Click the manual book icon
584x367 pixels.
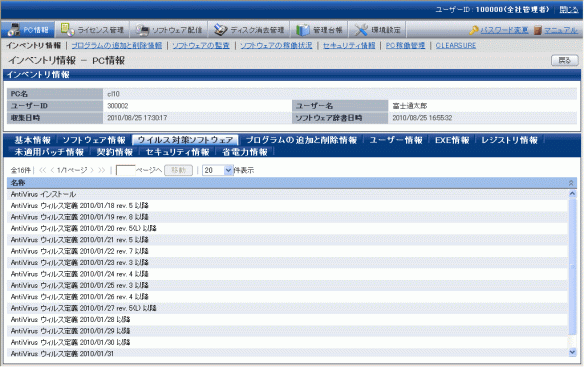[x=537, y=30]
